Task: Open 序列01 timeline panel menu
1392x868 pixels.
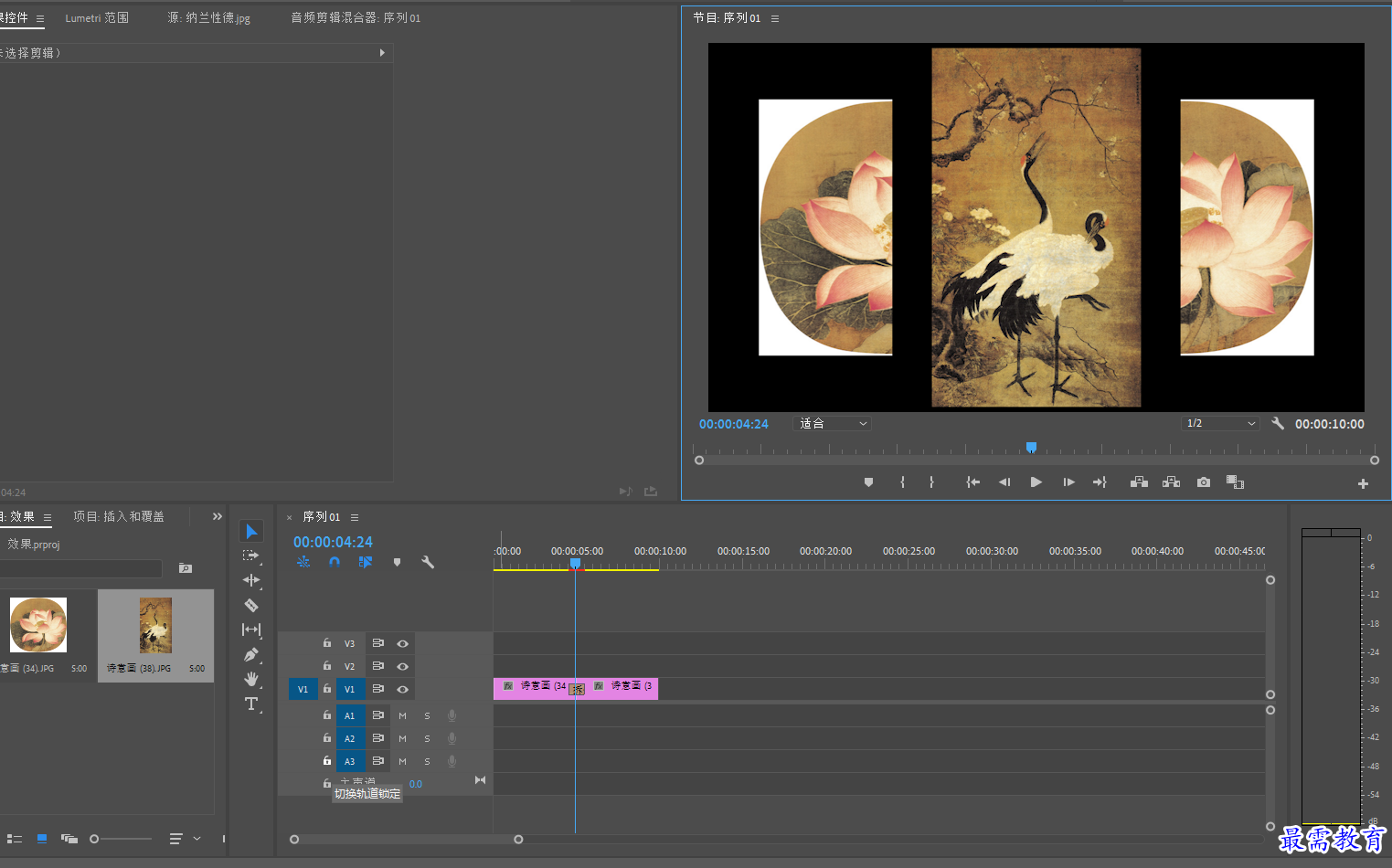Action: tap(355, 517)
